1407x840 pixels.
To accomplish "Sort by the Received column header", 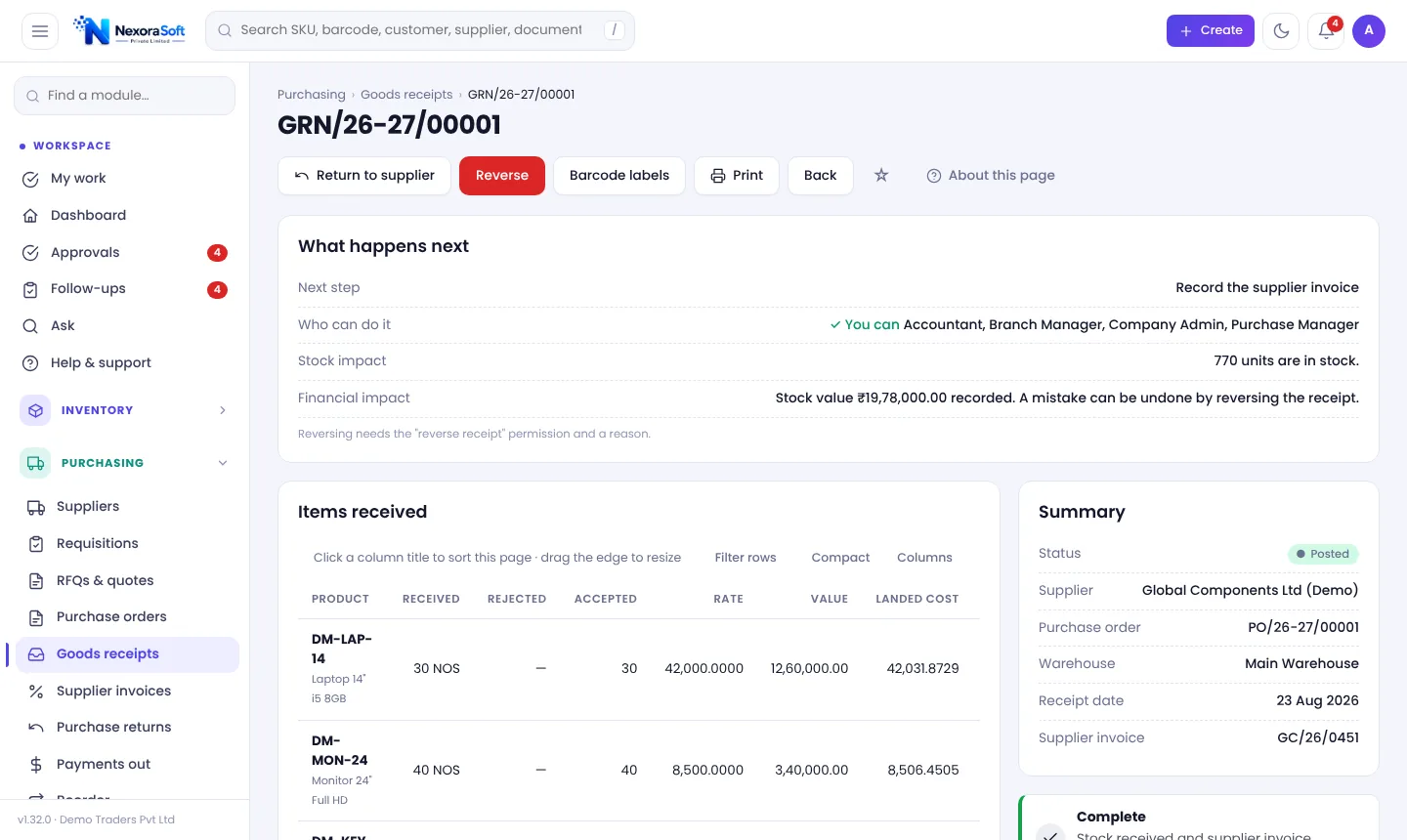I will [x=431, y=599].
